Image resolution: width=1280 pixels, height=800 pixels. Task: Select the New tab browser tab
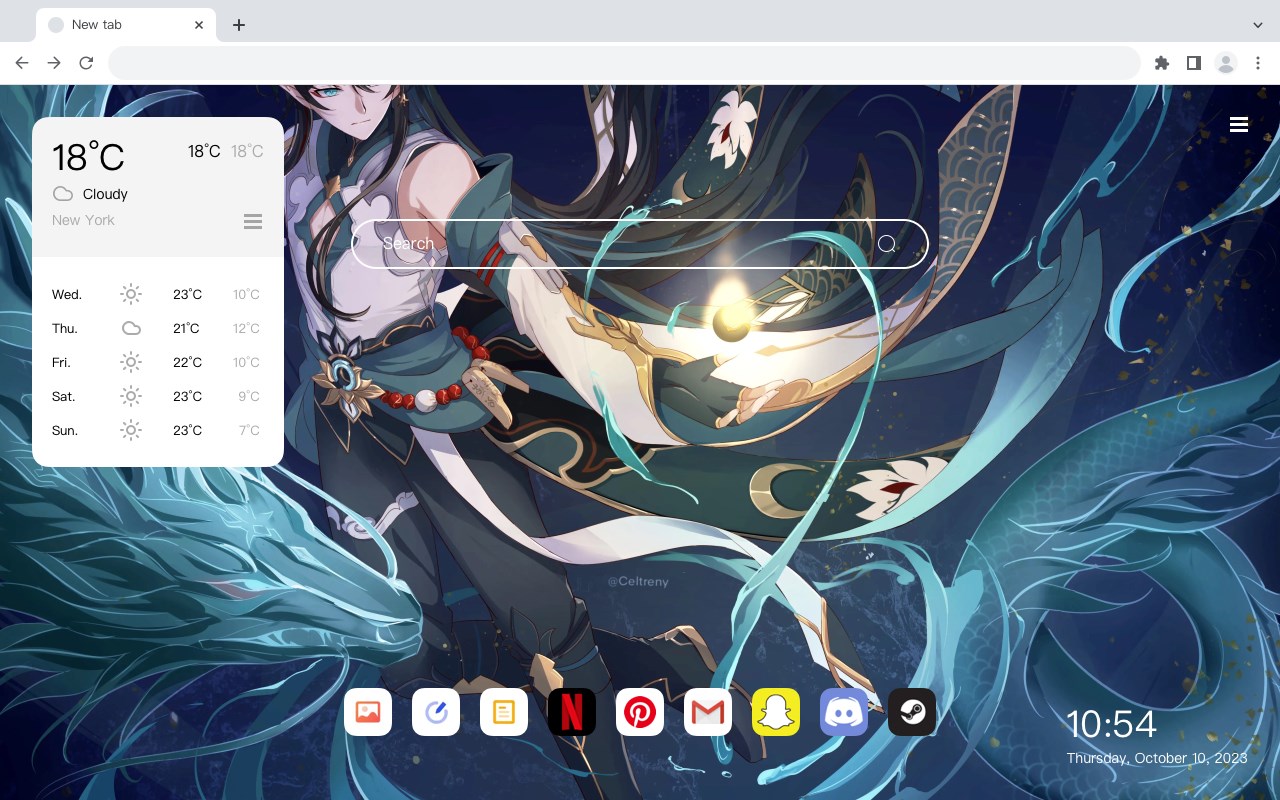pyautogui.click(x=126, y=25)
